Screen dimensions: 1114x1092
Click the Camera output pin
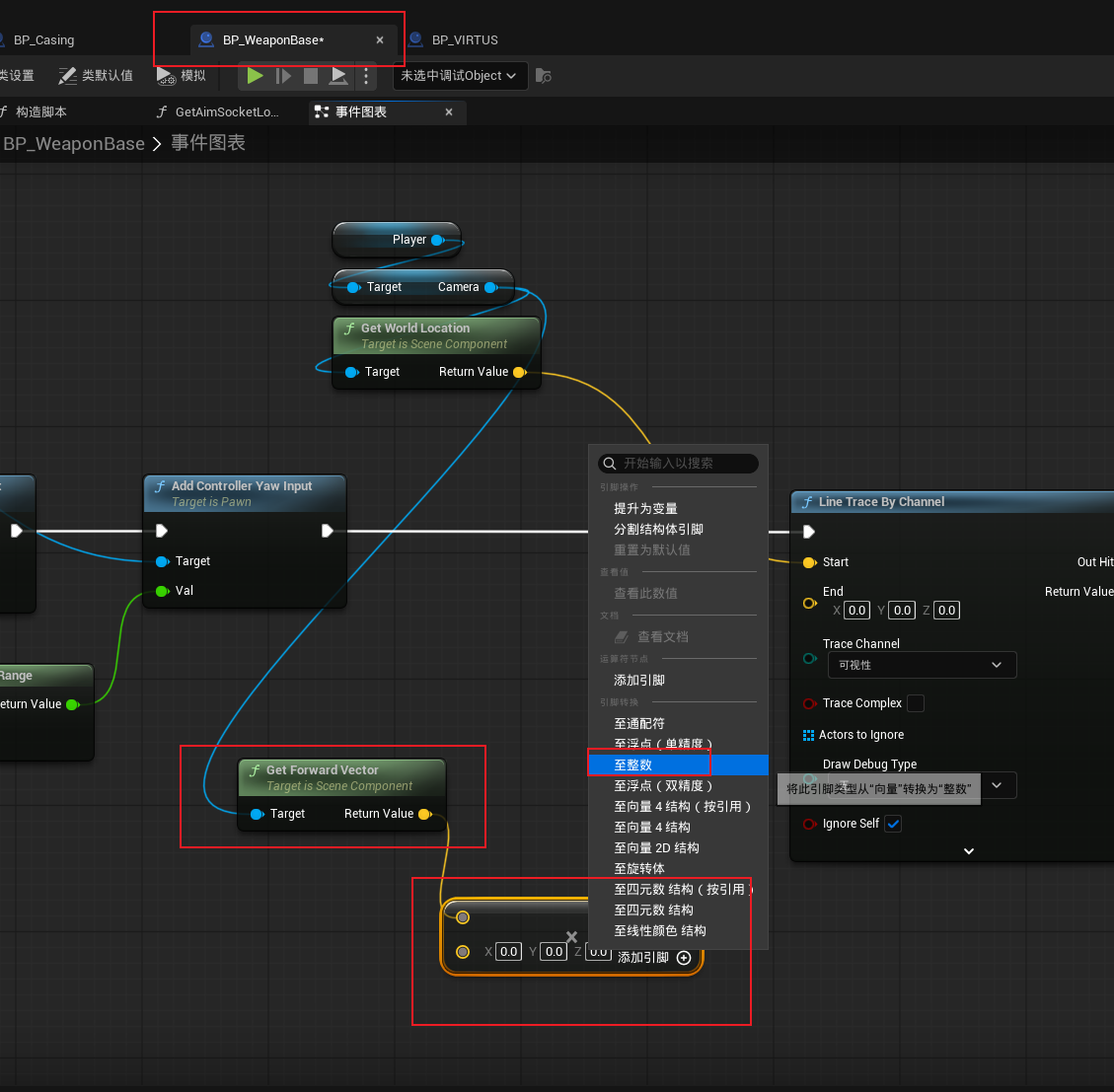[491, 287]
